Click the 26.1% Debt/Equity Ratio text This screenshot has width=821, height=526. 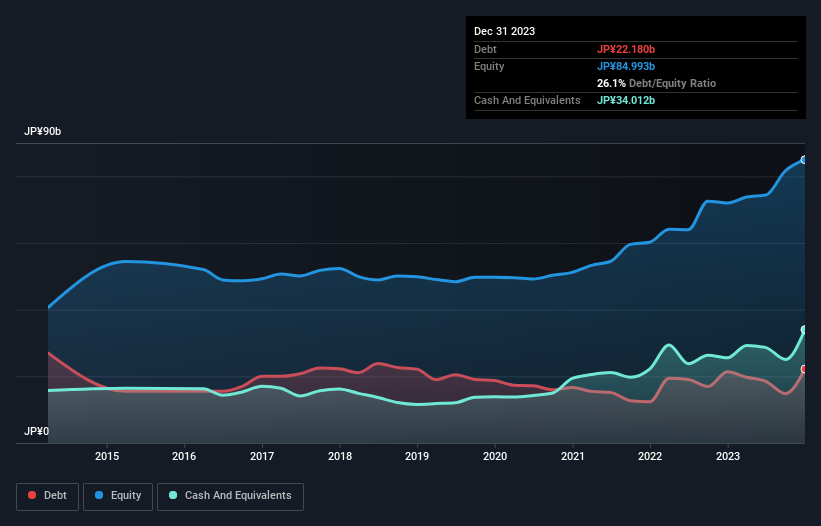[x=656, y=83]
